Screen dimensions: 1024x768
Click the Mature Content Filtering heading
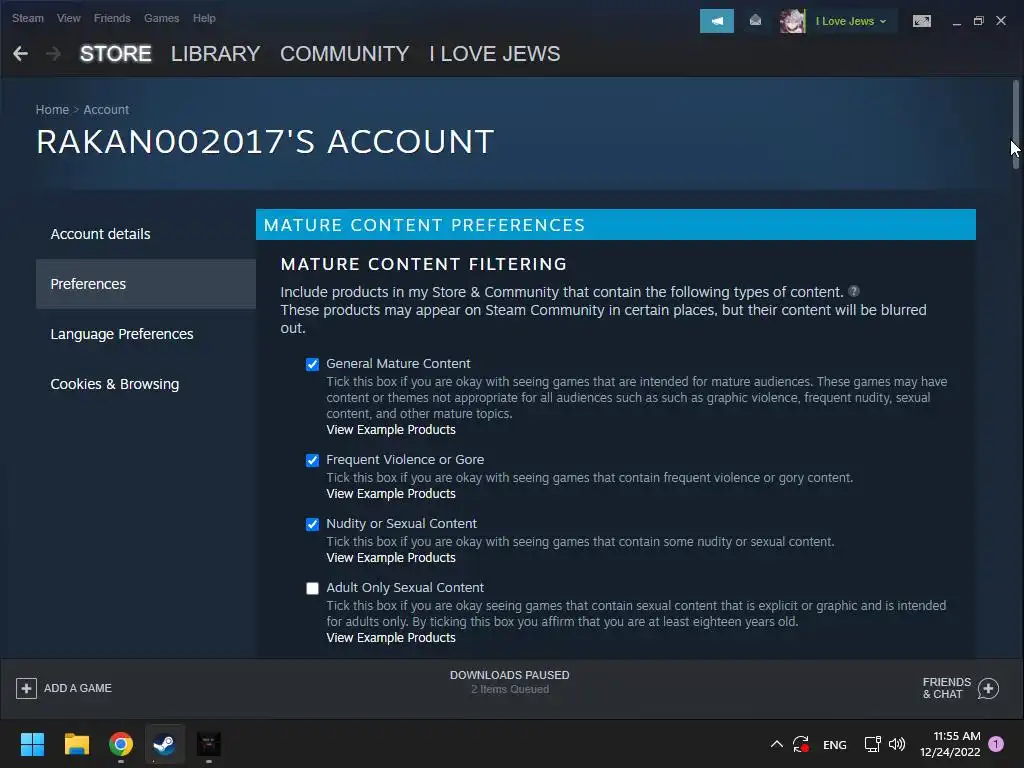pos(424,264)
